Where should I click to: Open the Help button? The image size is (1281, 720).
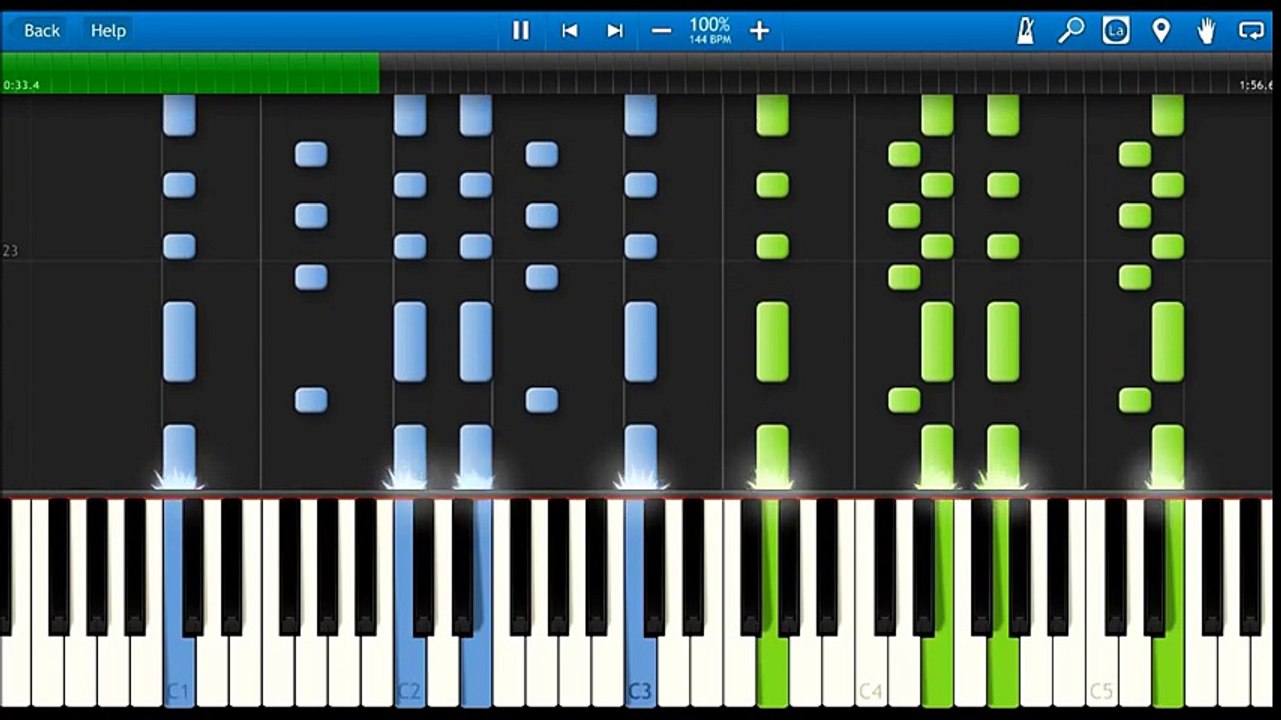pos(108,31)
